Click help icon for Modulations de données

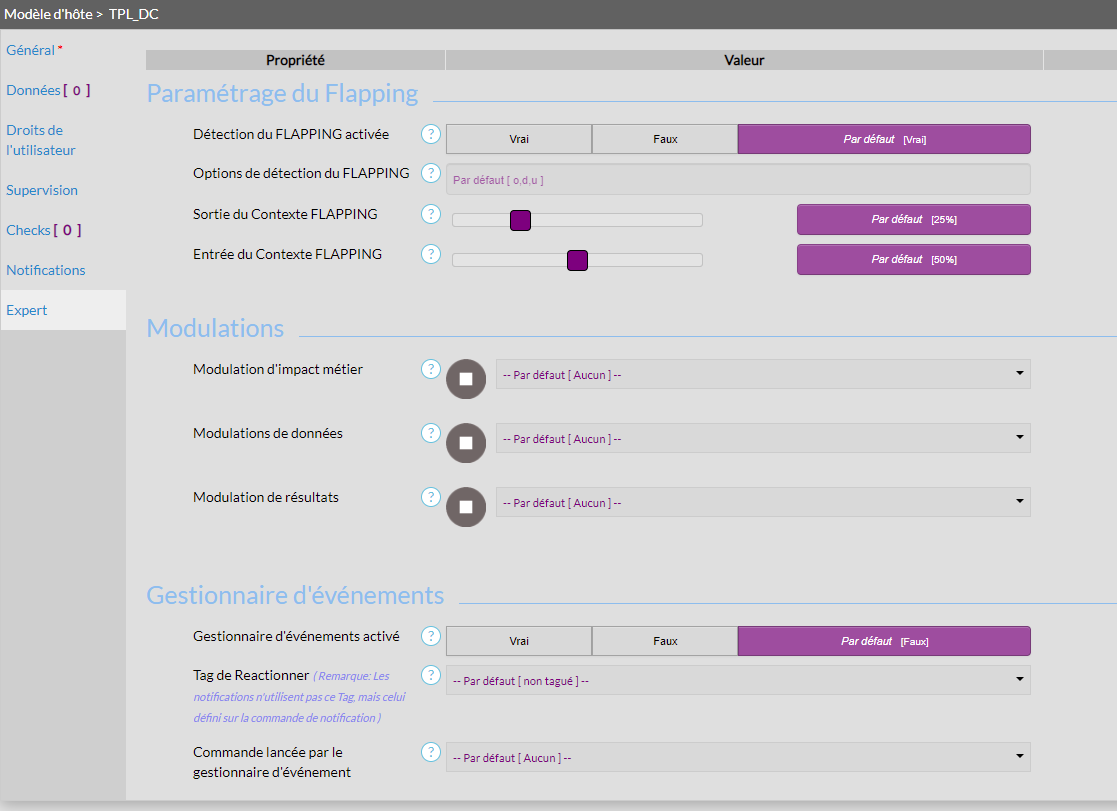click(430, 434)
